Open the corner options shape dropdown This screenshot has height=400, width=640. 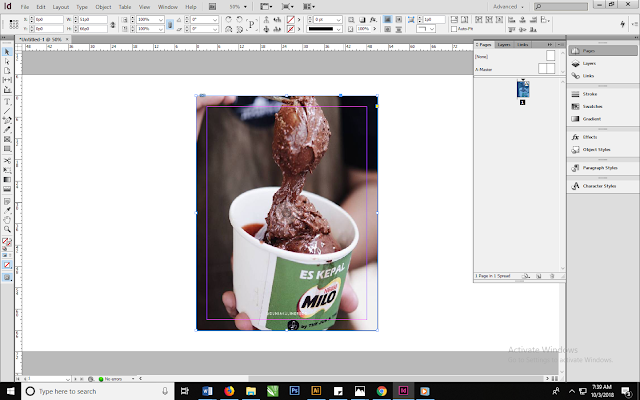point(432,29)
